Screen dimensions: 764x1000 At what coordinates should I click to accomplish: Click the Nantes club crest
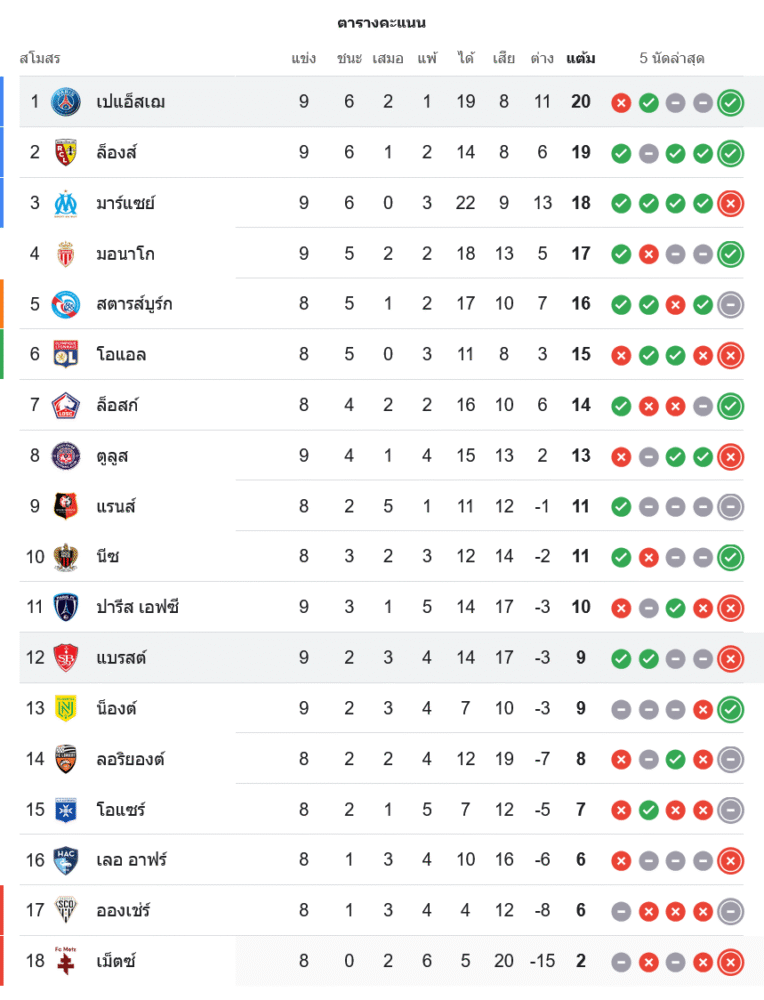[x=66, y=708]
